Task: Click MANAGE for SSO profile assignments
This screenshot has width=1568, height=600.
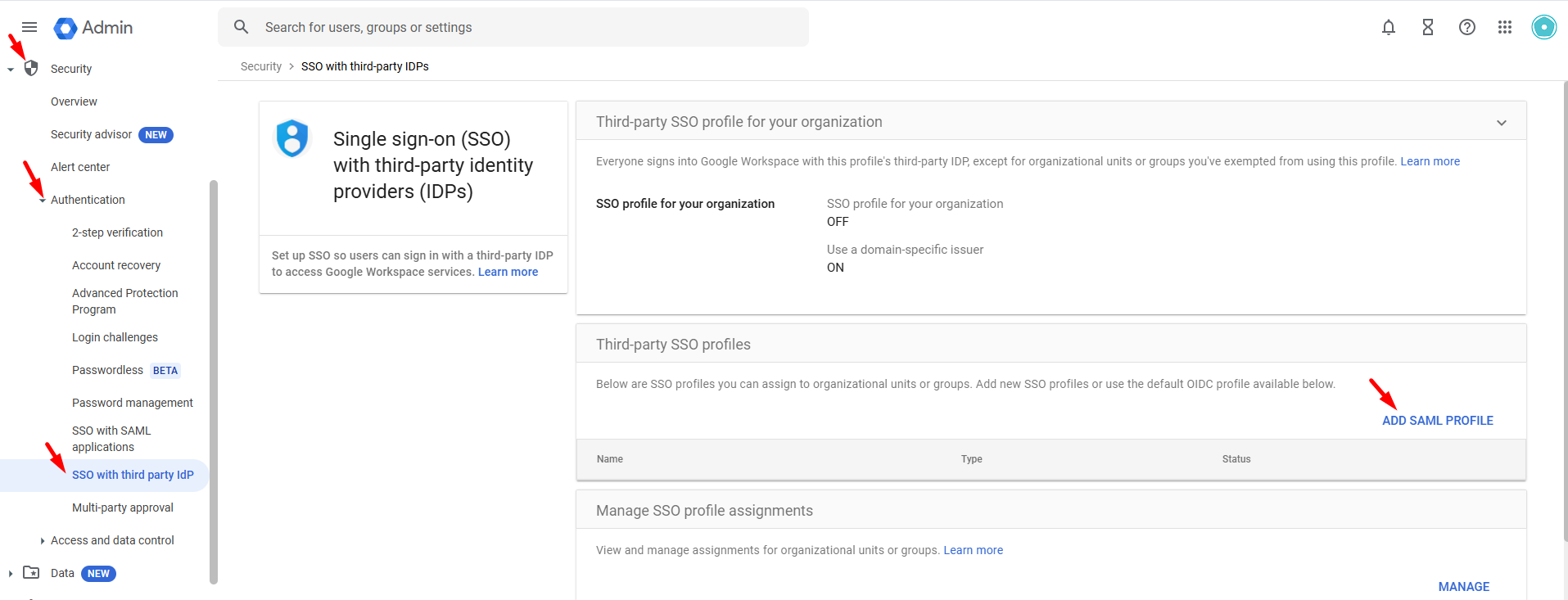Action: 1463,587
